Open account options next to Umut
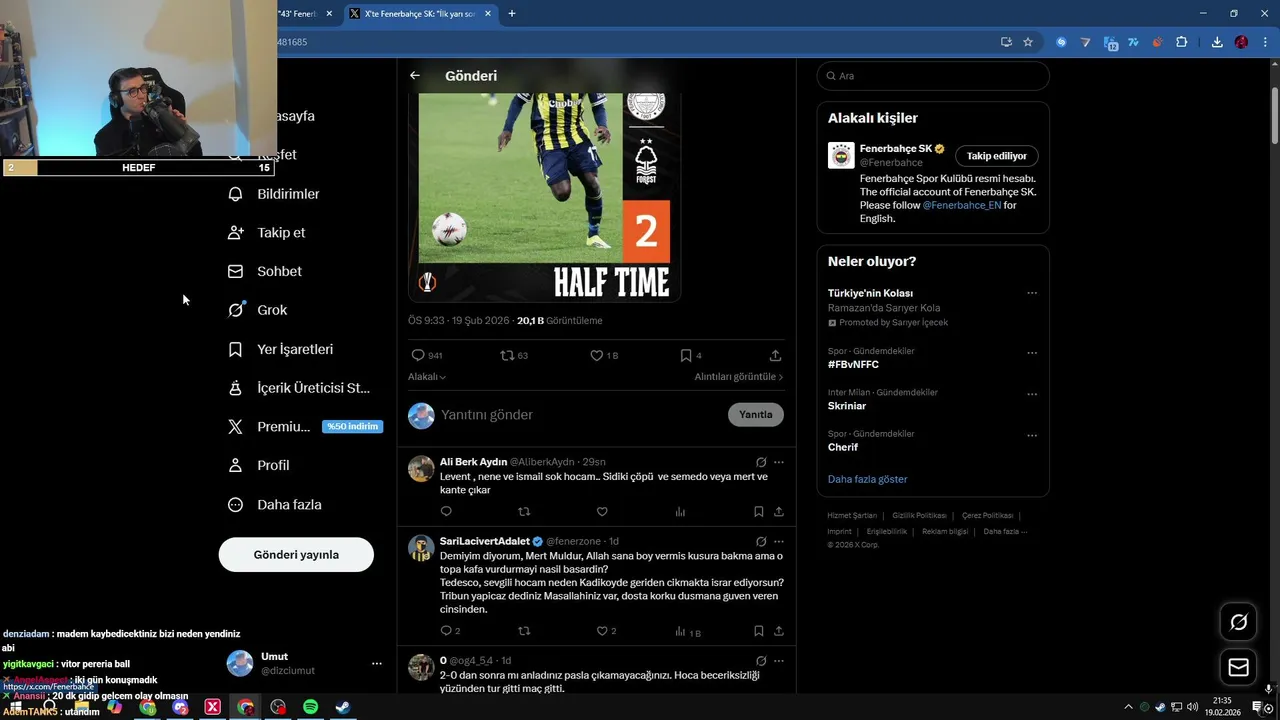 click(x=377, y=663)
